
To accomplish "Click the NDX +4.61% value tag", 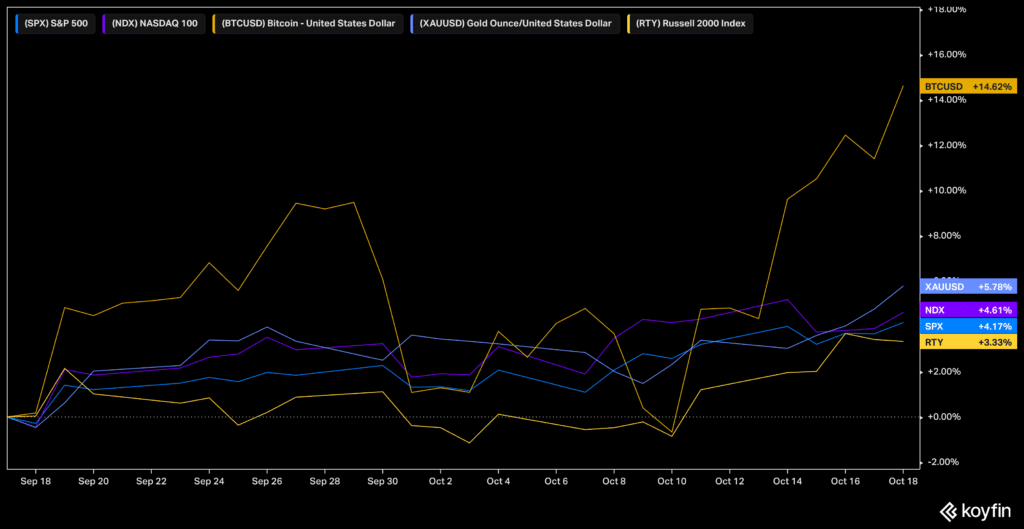I will coord(968,310).
